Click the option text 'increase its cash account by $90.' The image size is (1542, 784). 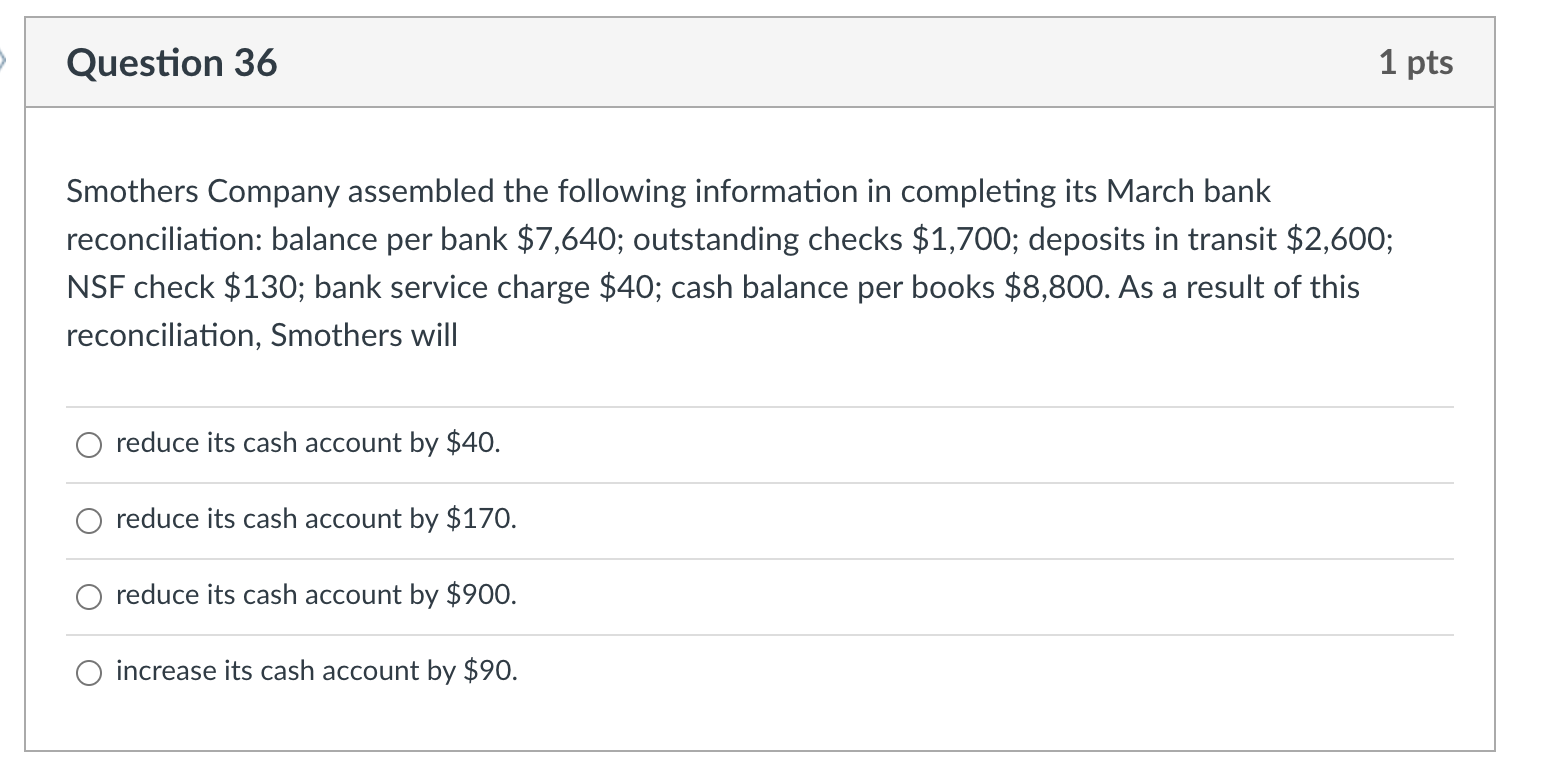[x=317, y=671]
